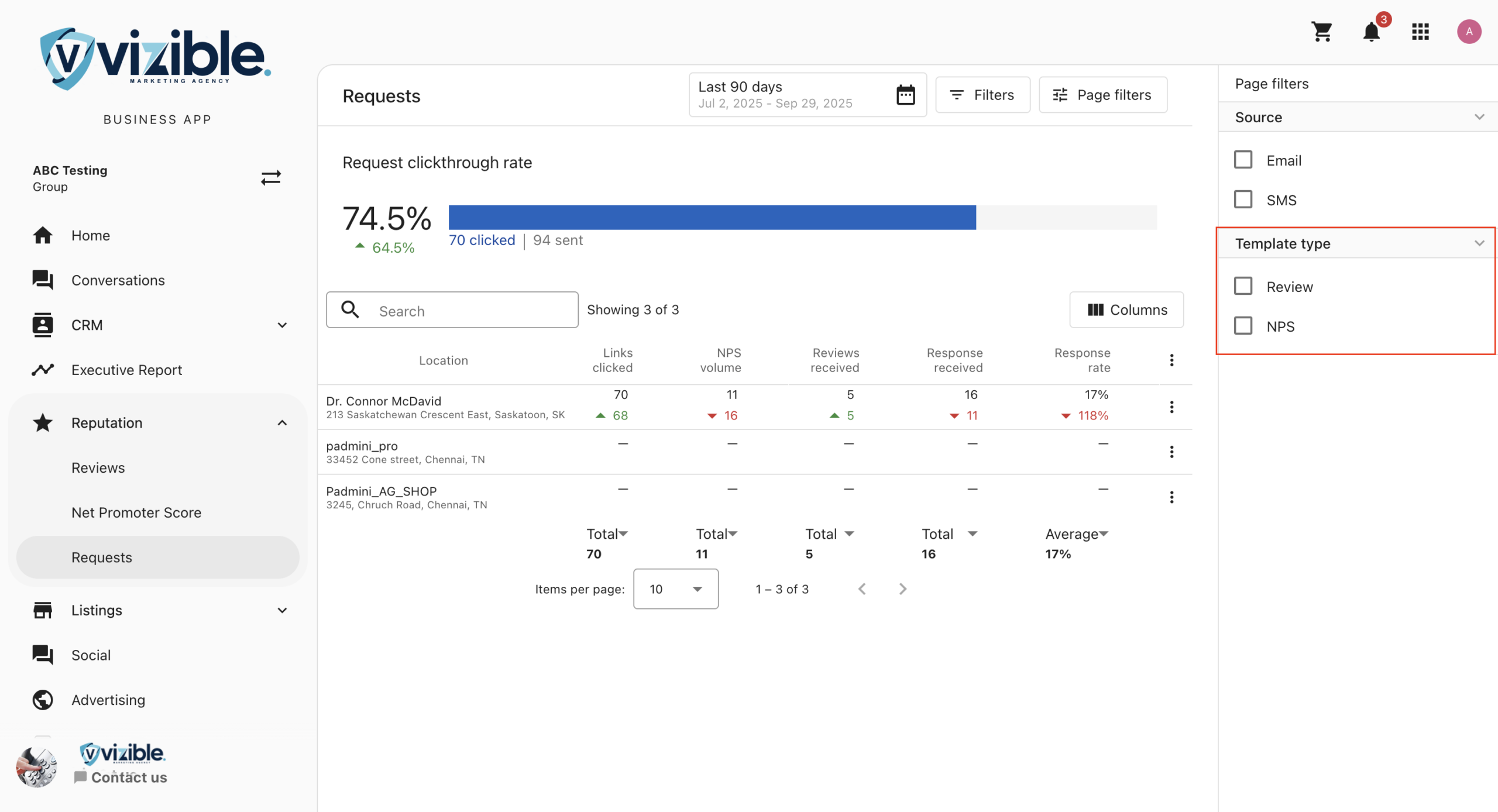Go to next page arrow
Viewport: 1498px width, 812px height.
tap(902, 589)
